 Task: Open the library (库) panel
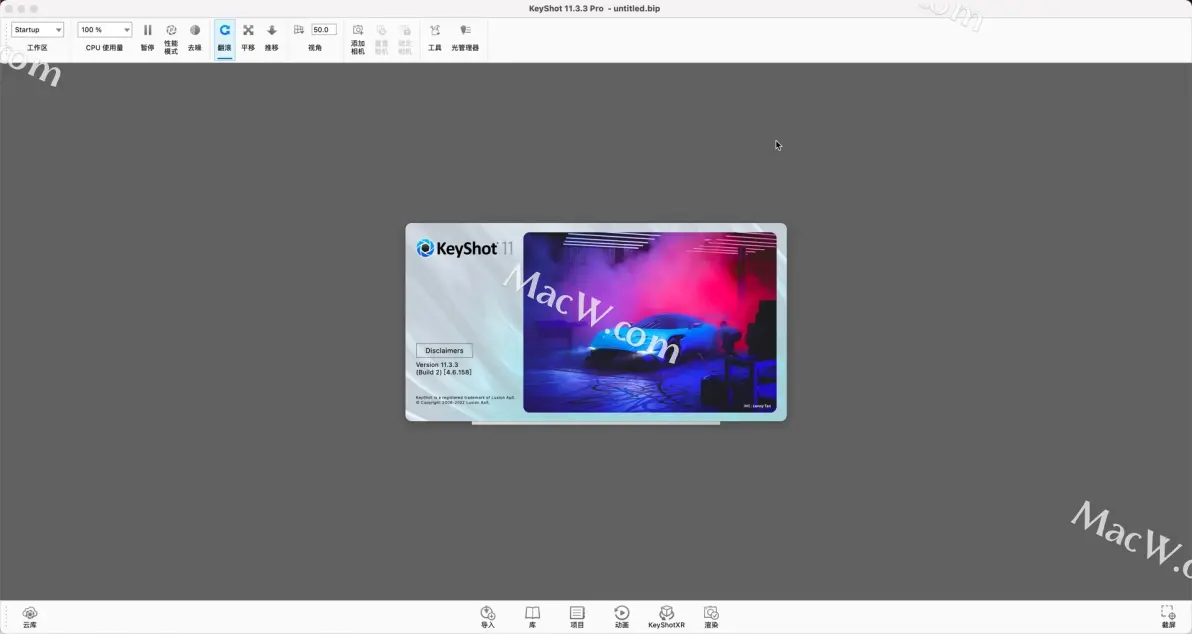point(532,617)
